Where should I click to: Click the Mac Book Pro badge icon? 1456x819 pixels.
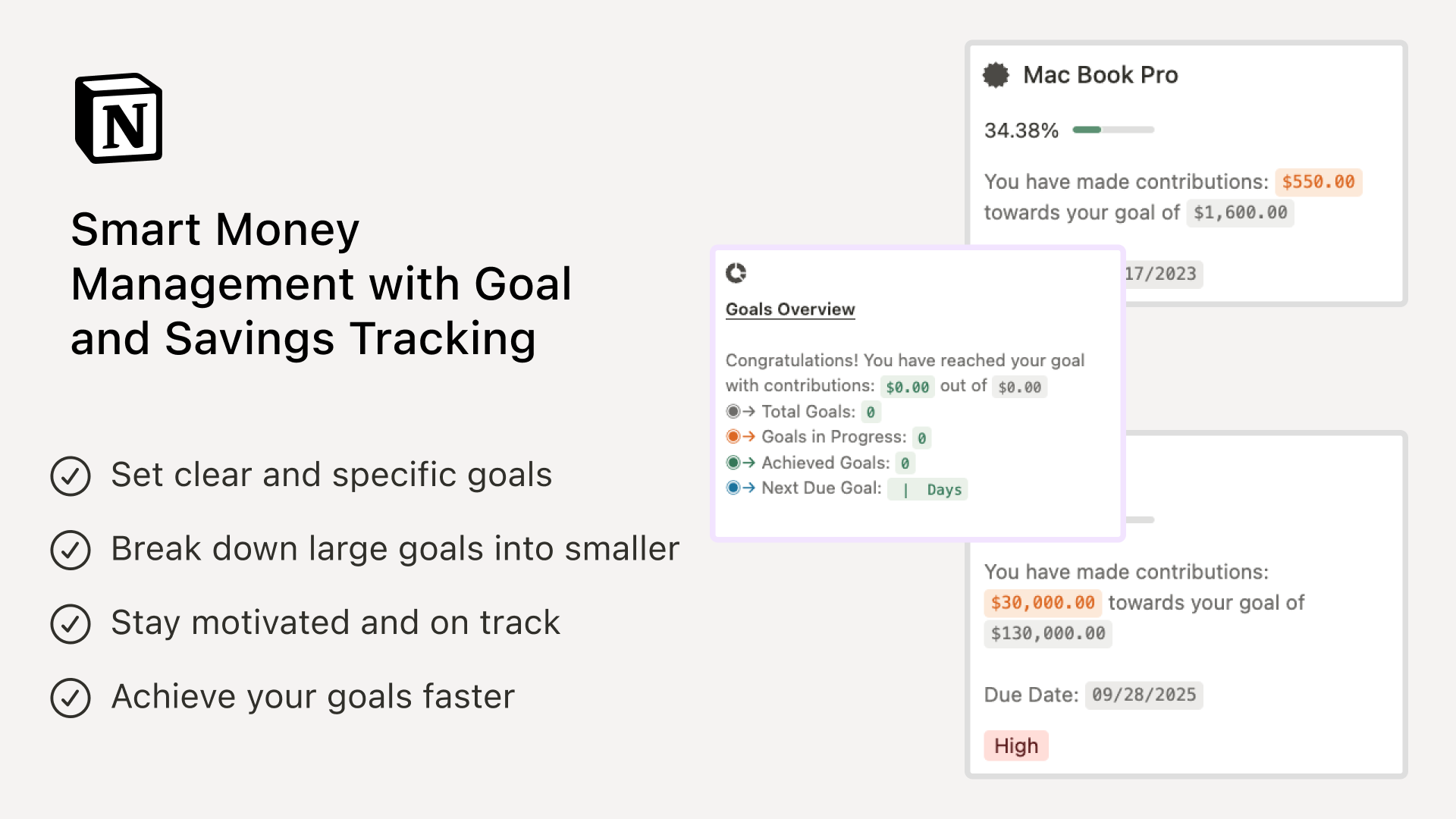996,75
